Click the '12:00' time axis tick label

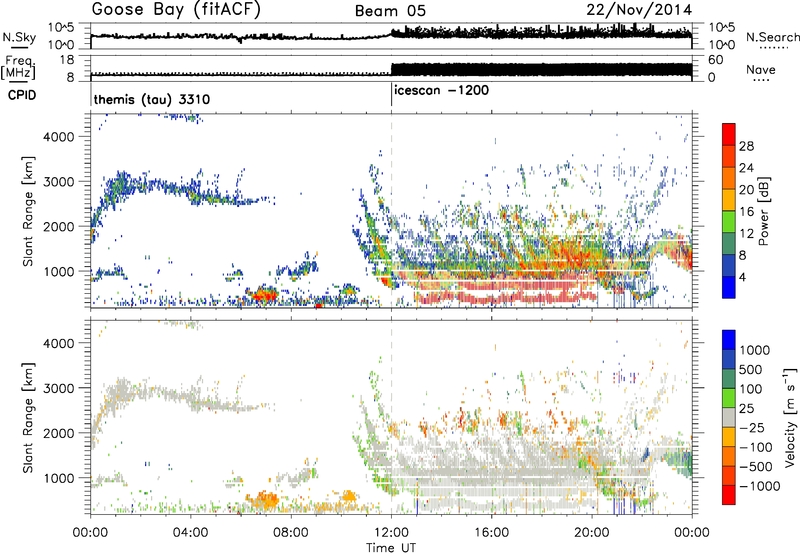tap(391, 533)
